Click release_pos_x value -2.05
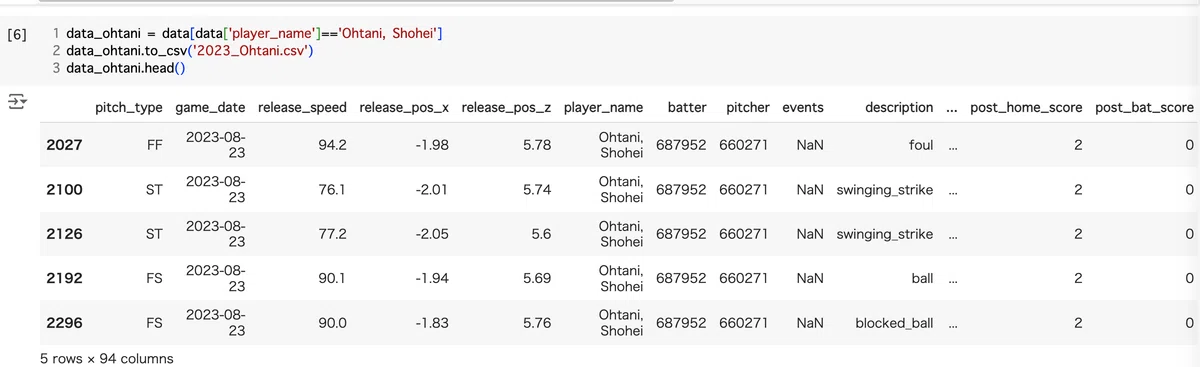This screenshot has width=1200, height=367. [x=432, y=234]
